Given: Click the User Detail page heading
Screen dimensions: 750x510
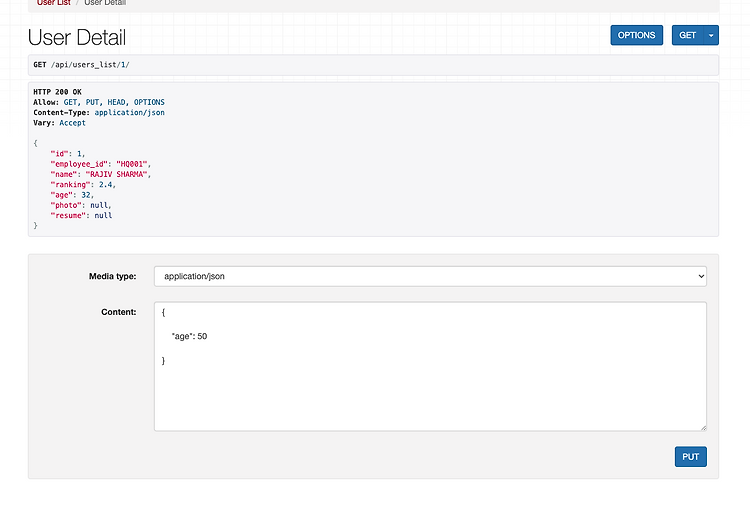Looking at the screenshot, I should pos(77,37).
